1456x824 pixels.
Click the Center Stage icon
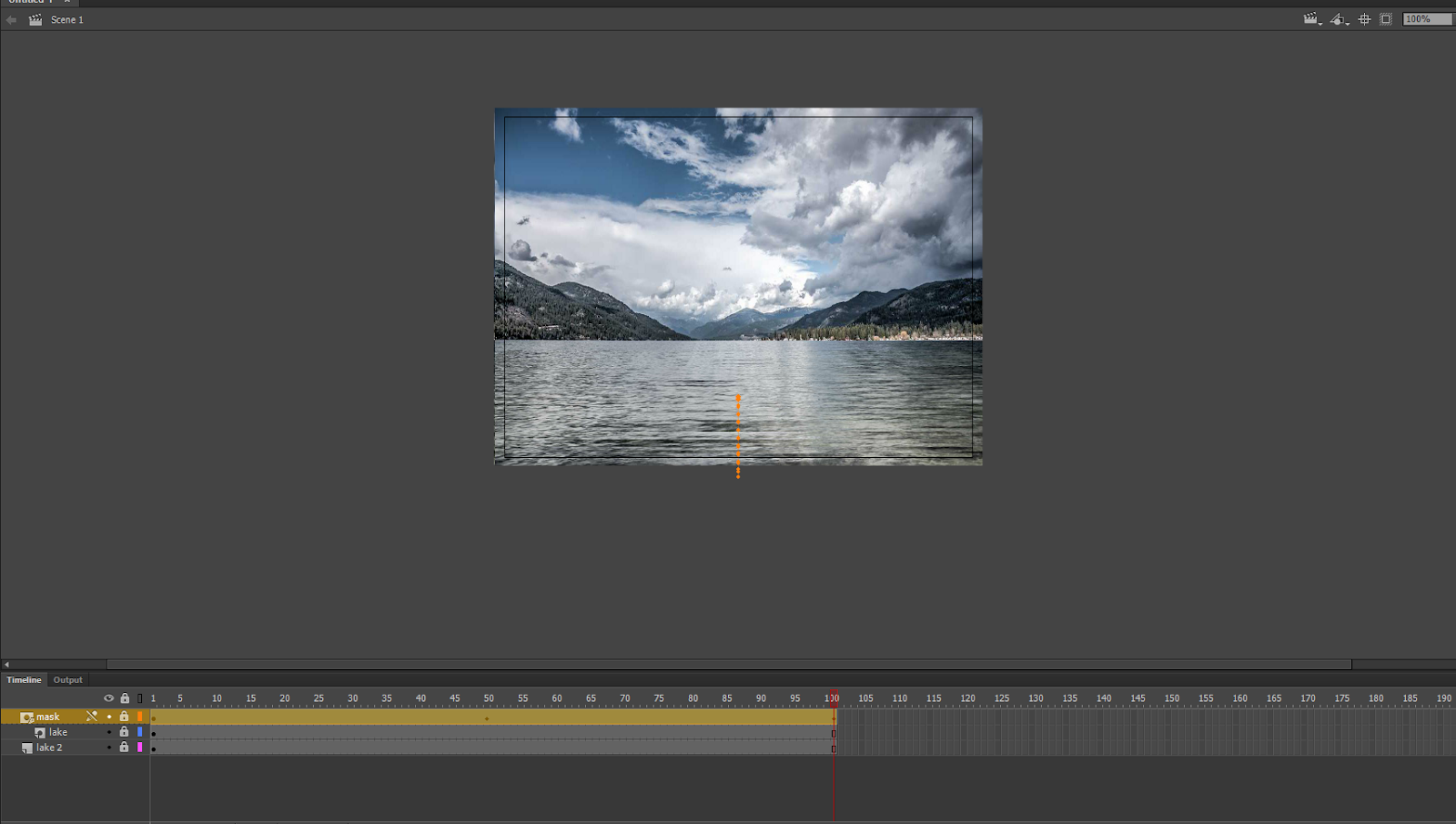point(1364,19)
